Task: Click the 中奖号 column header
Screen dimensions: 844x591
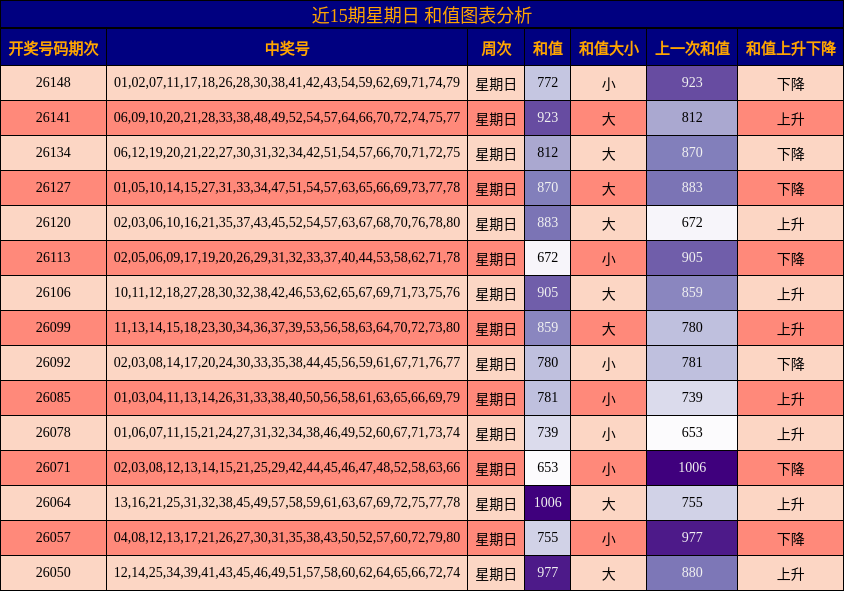Action: (x=287, y=48)
